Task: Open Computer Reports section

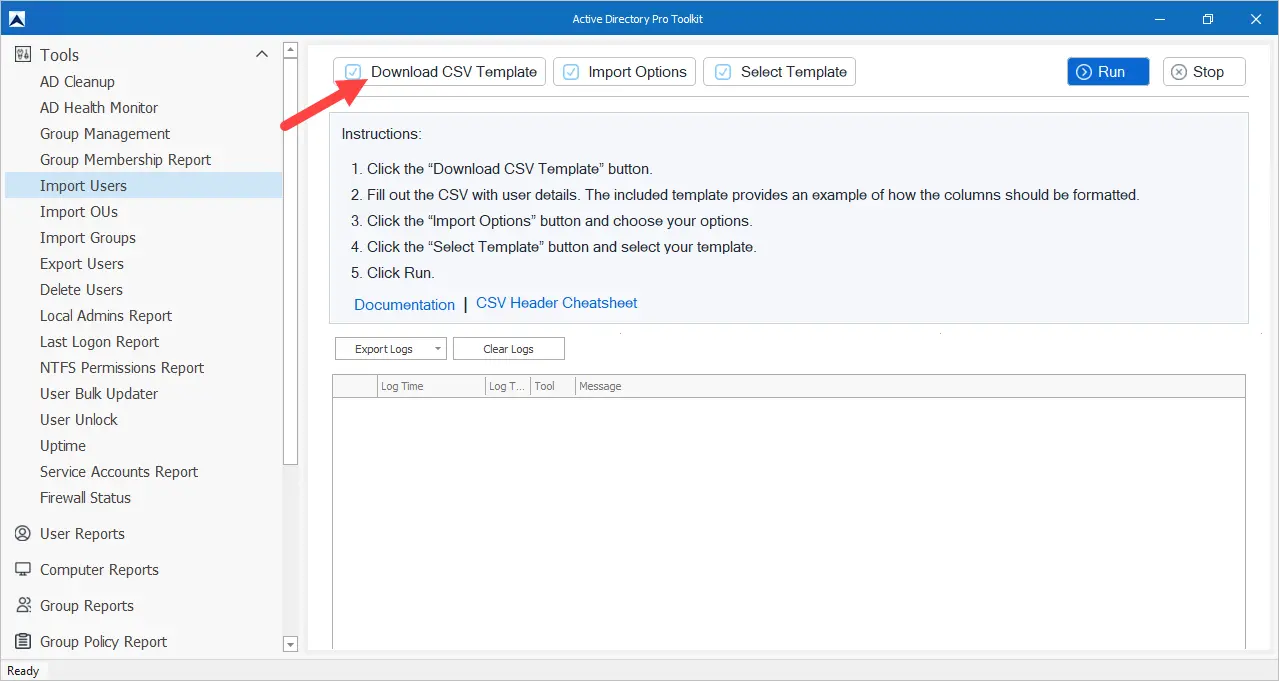Action: [x=99, y=570]
